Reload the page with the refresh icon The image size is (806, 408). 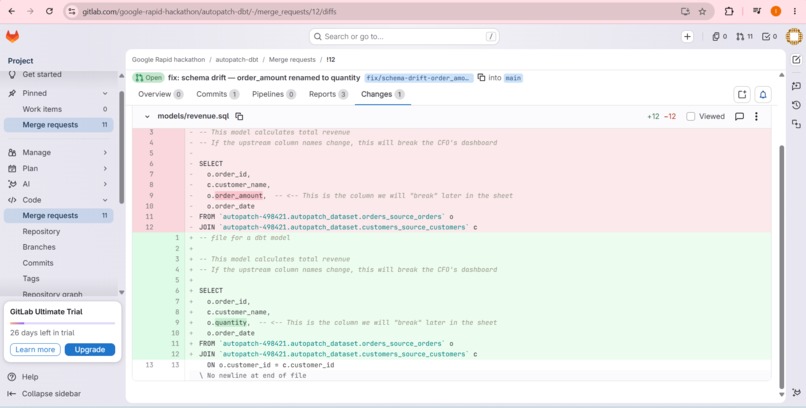[49, 11]
